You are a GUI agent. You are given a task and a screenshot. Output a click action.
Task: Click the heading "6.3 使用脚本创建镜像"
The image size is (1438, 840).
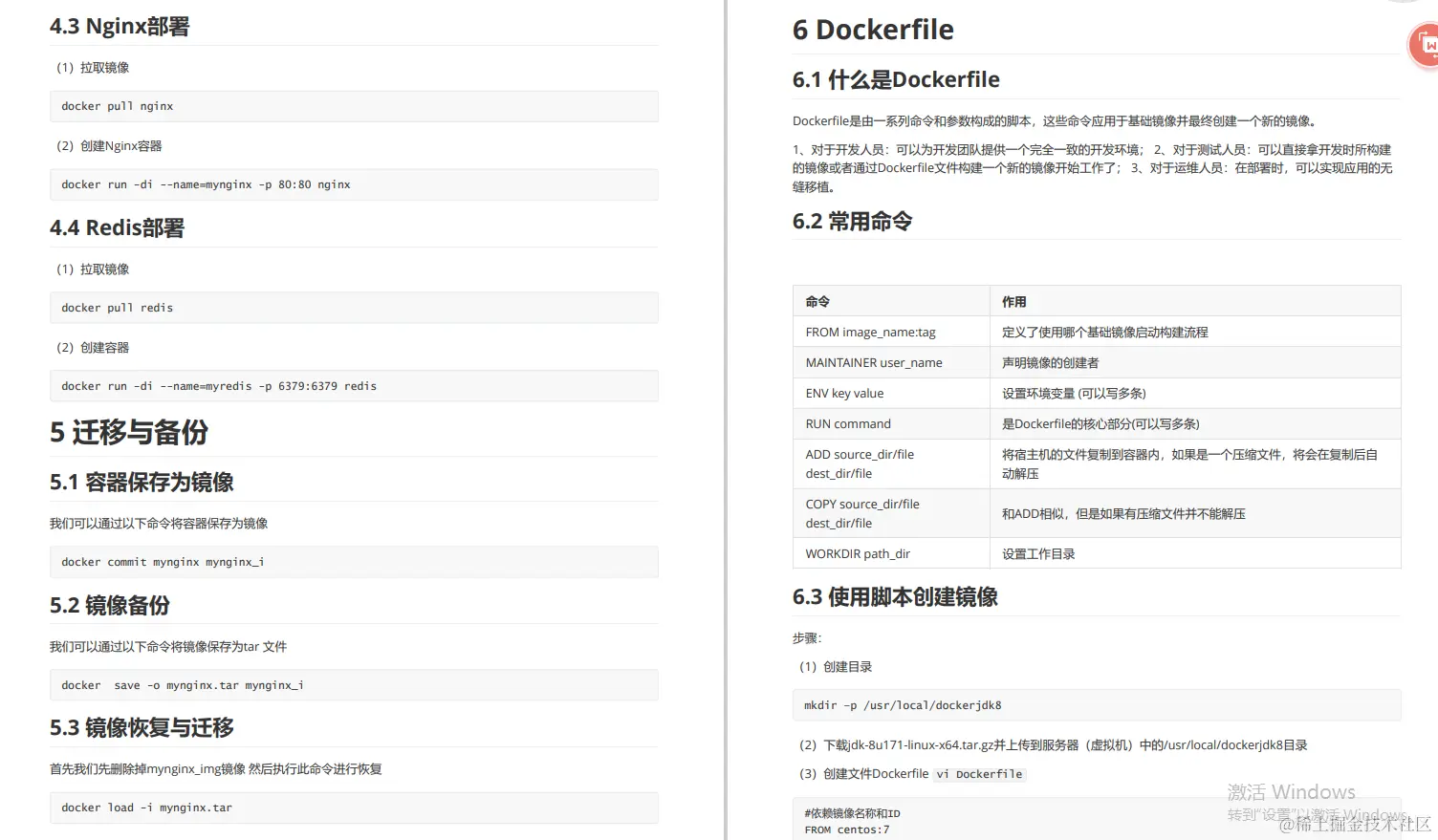point(895,597)
